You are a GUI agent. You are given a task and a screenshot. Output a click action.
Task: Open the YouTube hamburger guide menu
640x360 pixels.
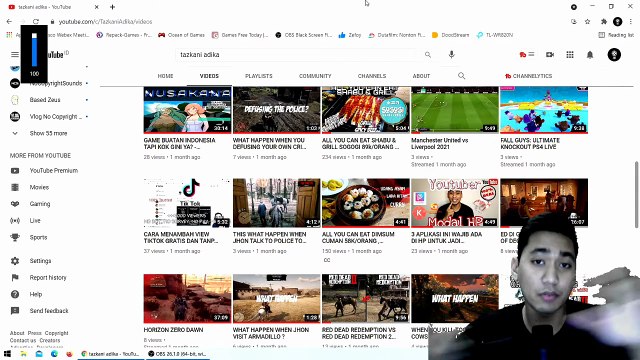15,54
